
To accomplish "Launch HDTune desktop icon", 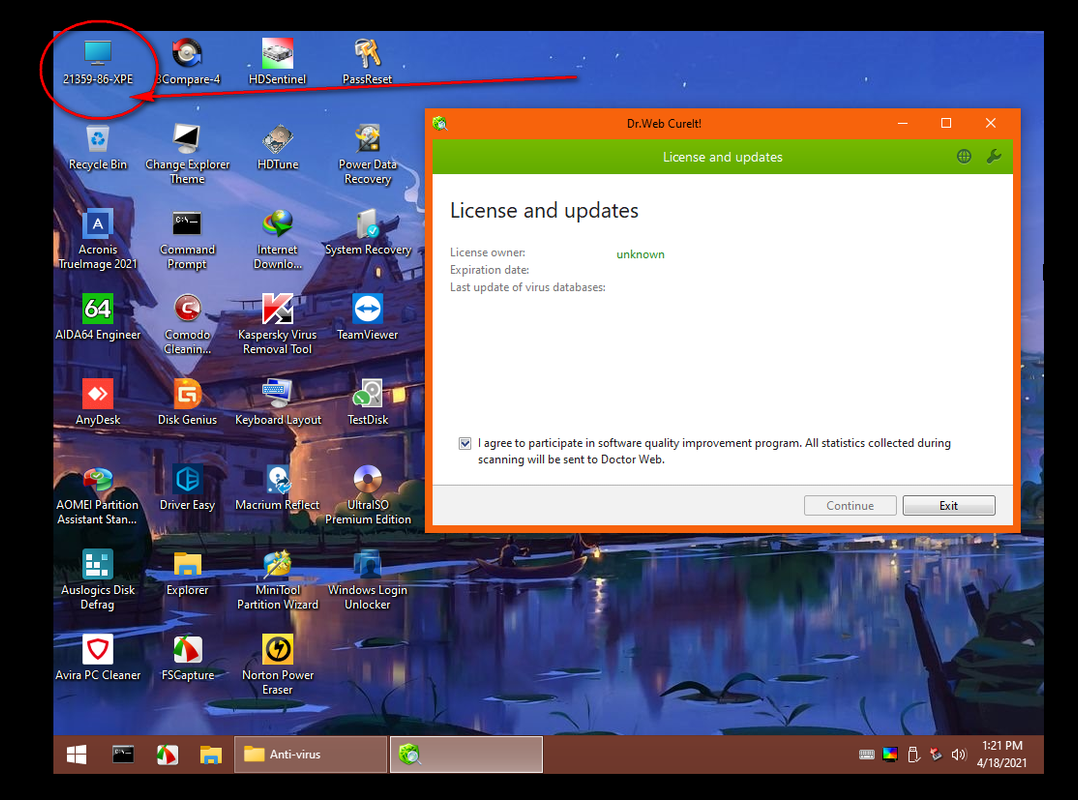I will (x=277, y=147).
